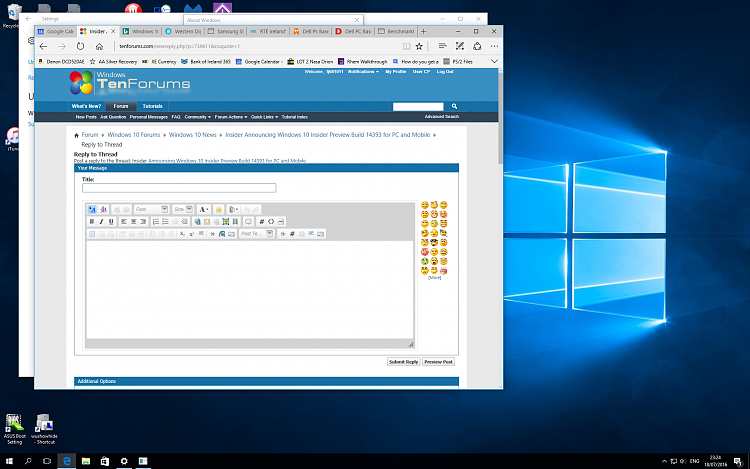Open the Size dropdown in the editor
This screenshot has width=750, height=469.
[183, 209]
